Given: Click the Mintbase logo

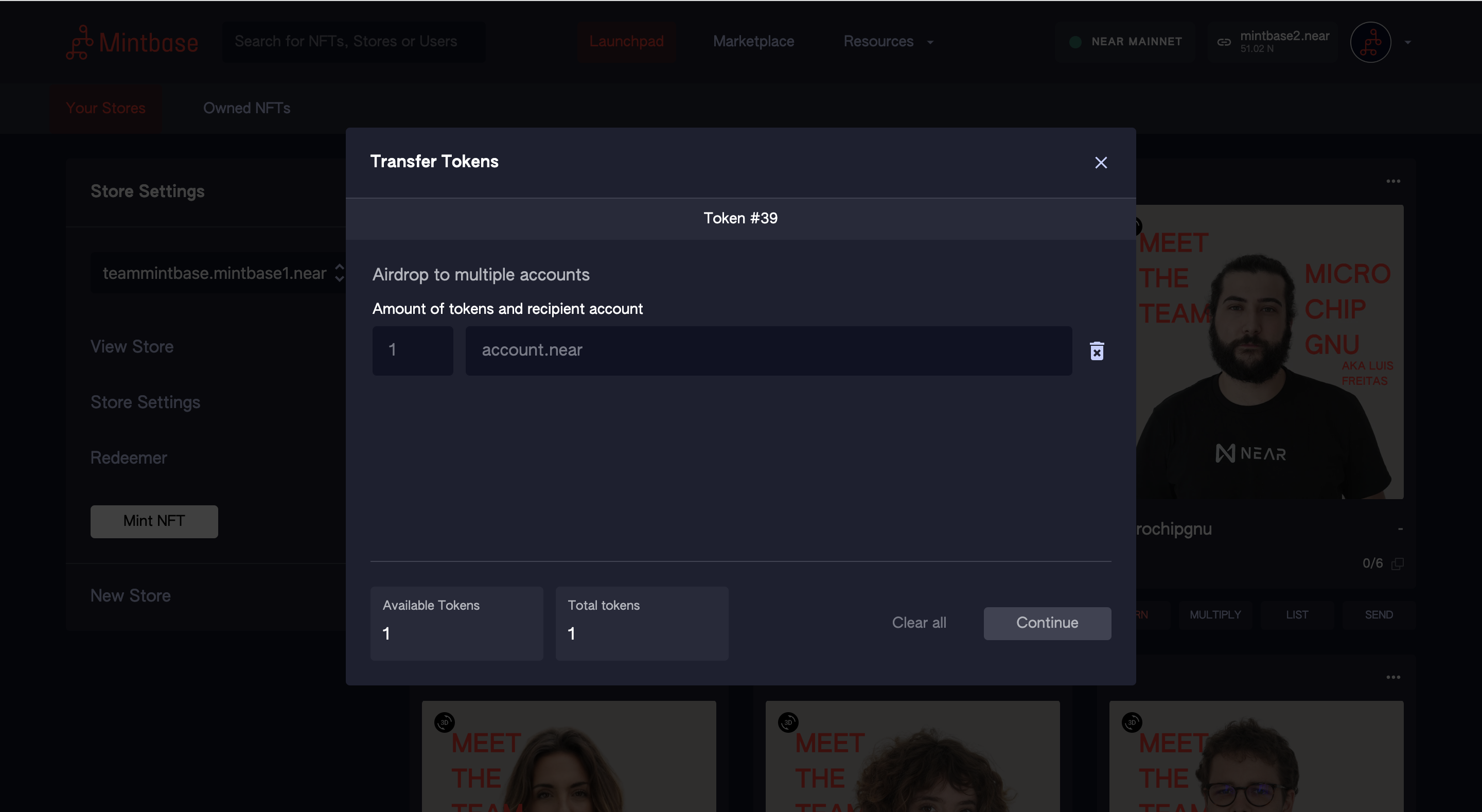Looking at the screenshot, I should [x=132, y=42].
